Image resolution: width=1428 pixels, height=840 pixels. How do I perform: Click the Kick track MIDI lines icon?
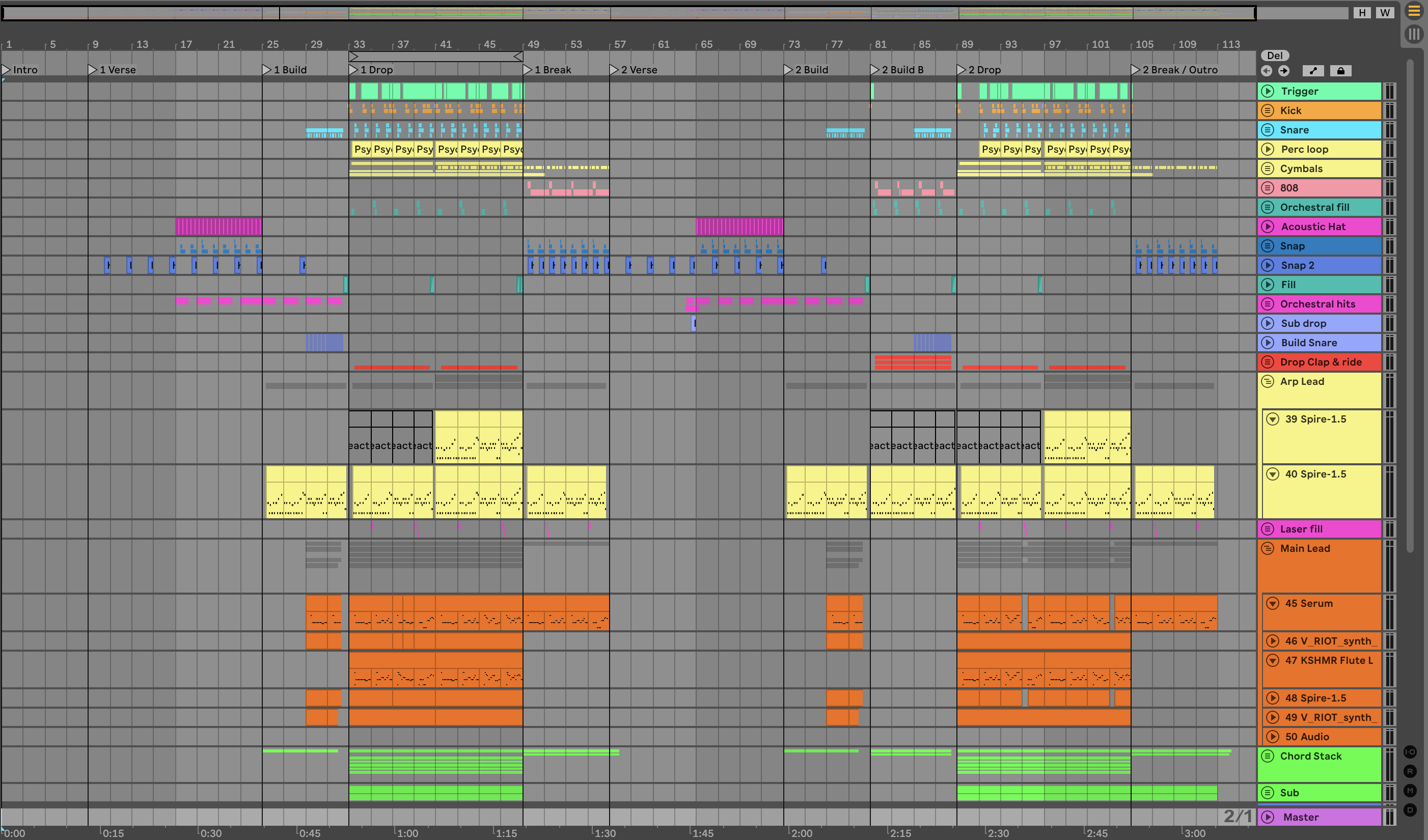1268,110
